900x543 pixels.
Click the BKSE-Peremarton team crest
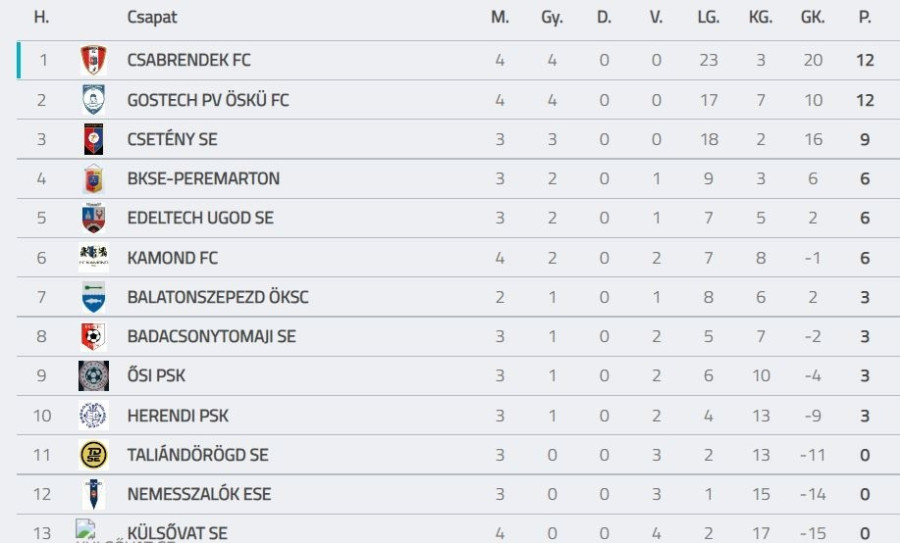point(93,179)
